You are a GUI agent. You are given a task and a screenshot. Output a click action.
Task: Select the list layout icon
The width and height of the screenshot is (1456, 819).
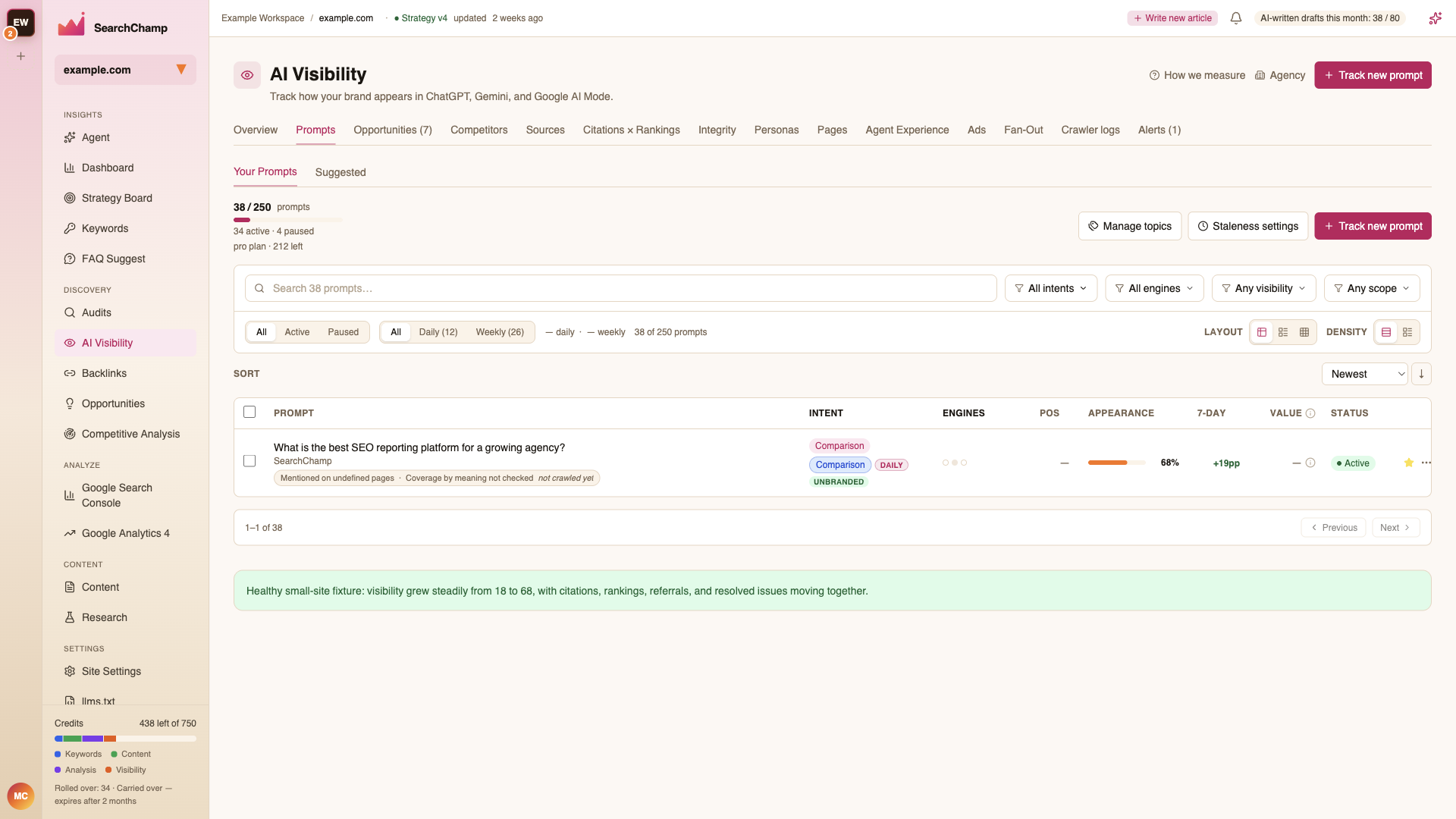1283,332
